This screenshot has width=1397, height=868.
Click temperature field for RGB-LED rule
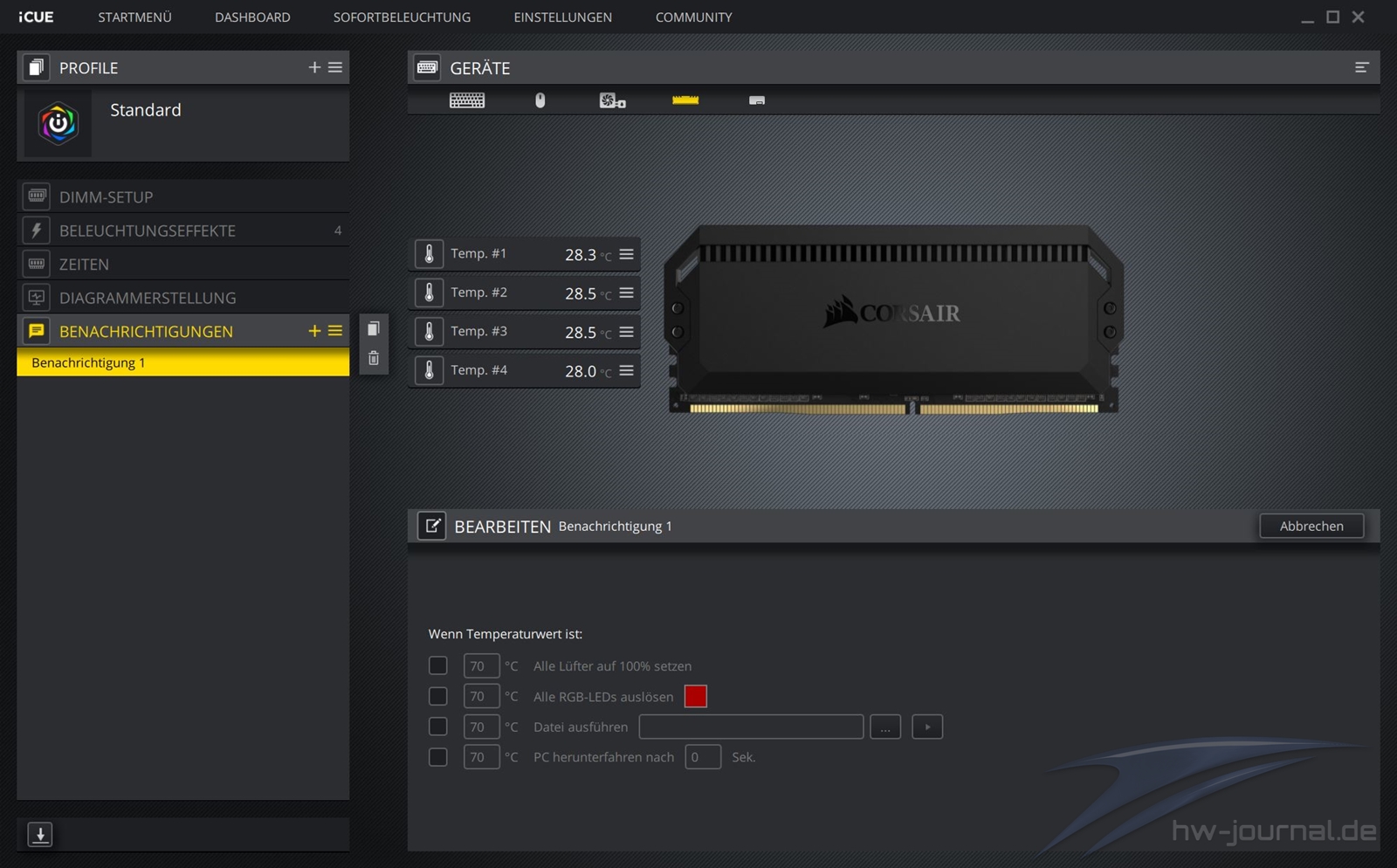[x=481, y=696]
